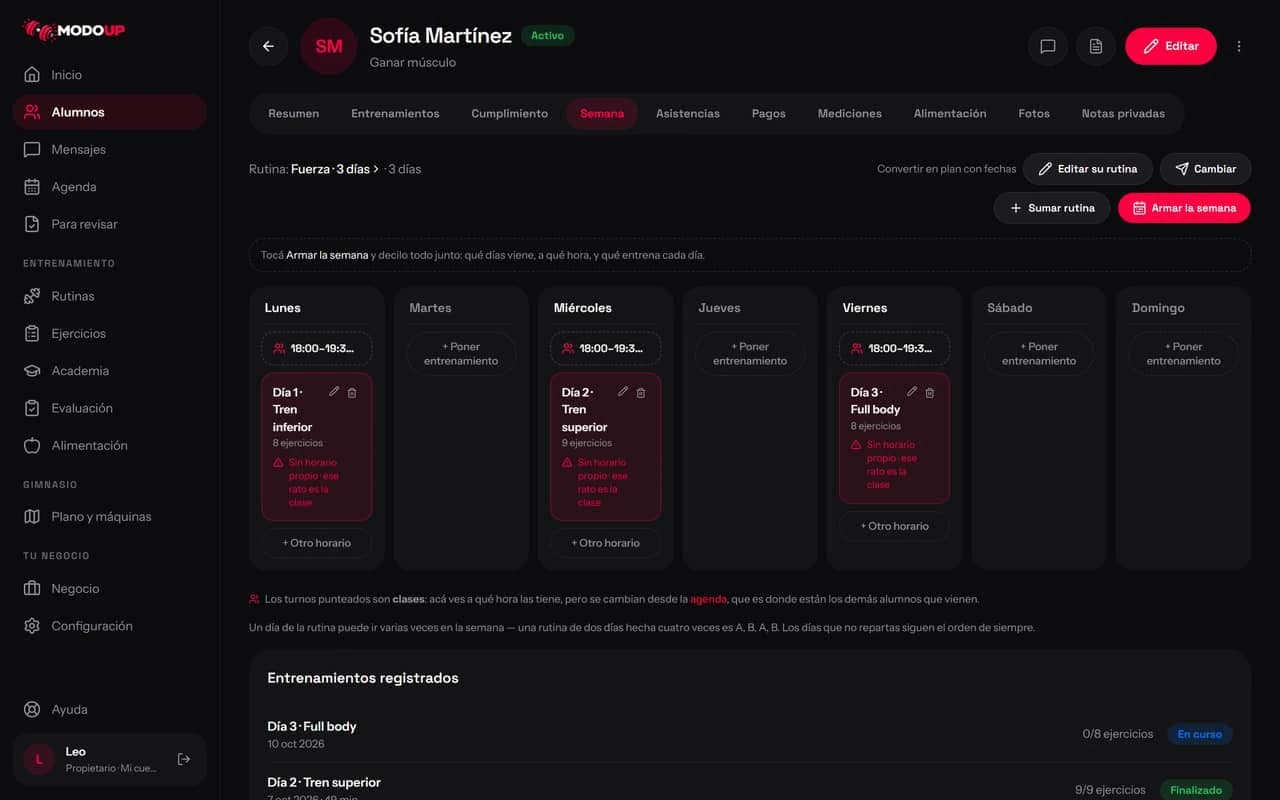1280x800 pixels.
Task: Delete the Día 1 Tren inferior card
Action: [x=352, y=393]
